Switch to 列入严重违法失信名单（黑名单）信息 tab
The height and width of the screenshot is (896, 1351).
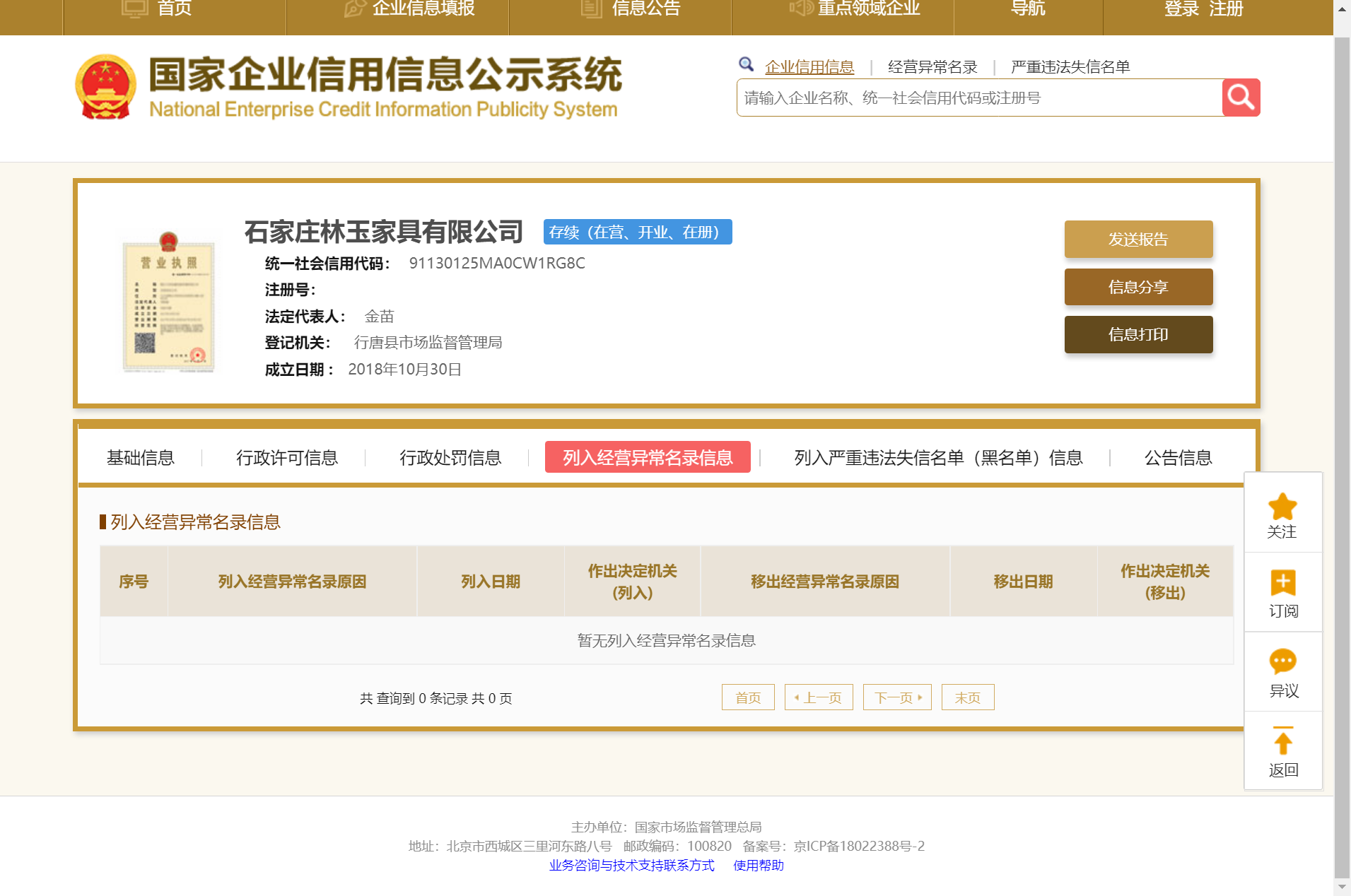point(938,458)
